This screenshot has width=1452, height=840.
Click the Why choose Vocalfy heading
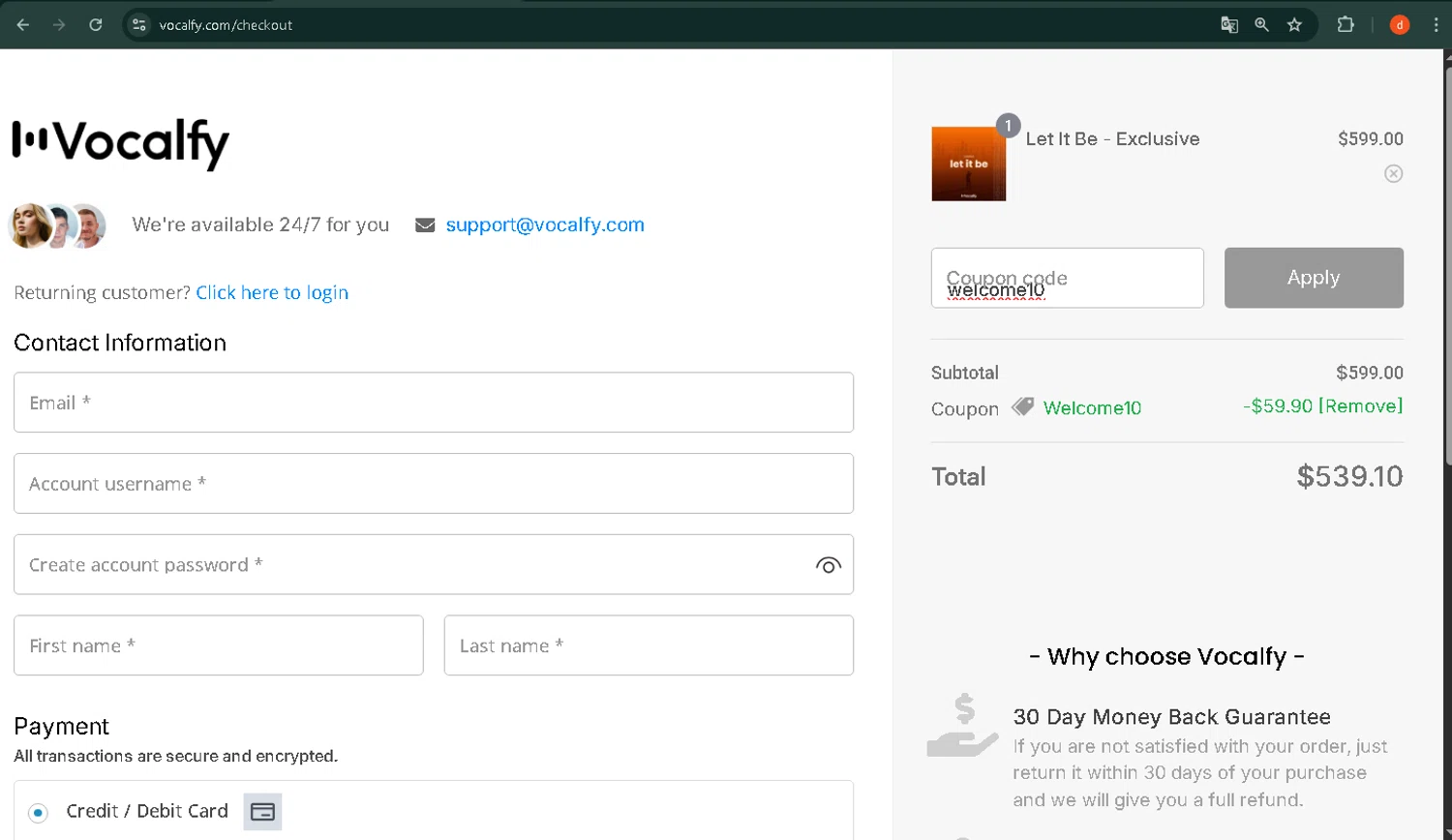pyautogui.click(x=1166, y=657)
